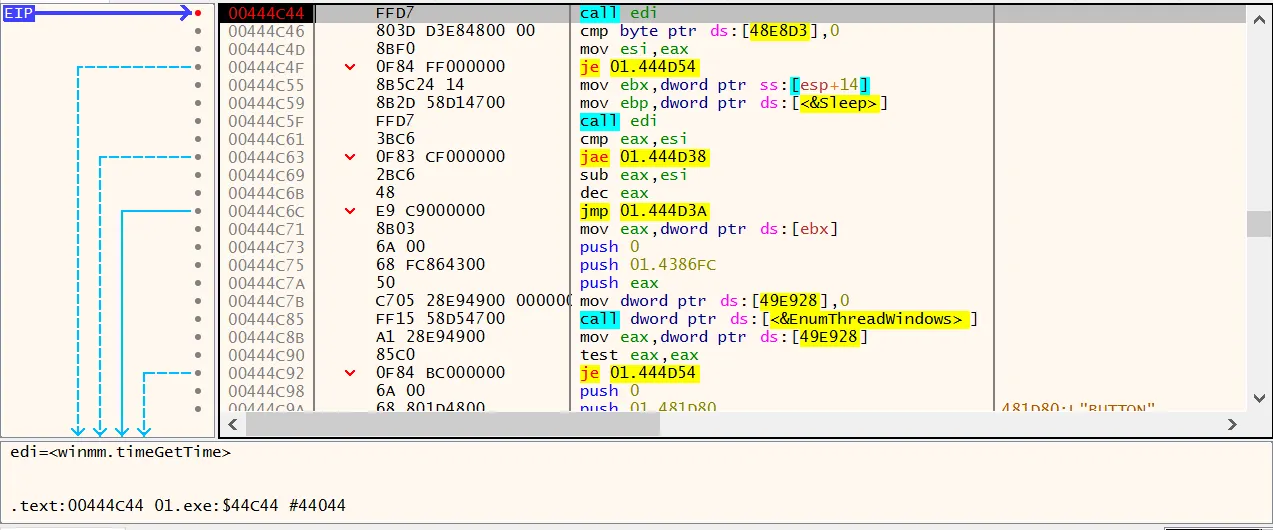Screen dimensions: 1273x530
Task: Toggle breakpoint dot next to 00444C59
Action: click(x=198, y=103)
